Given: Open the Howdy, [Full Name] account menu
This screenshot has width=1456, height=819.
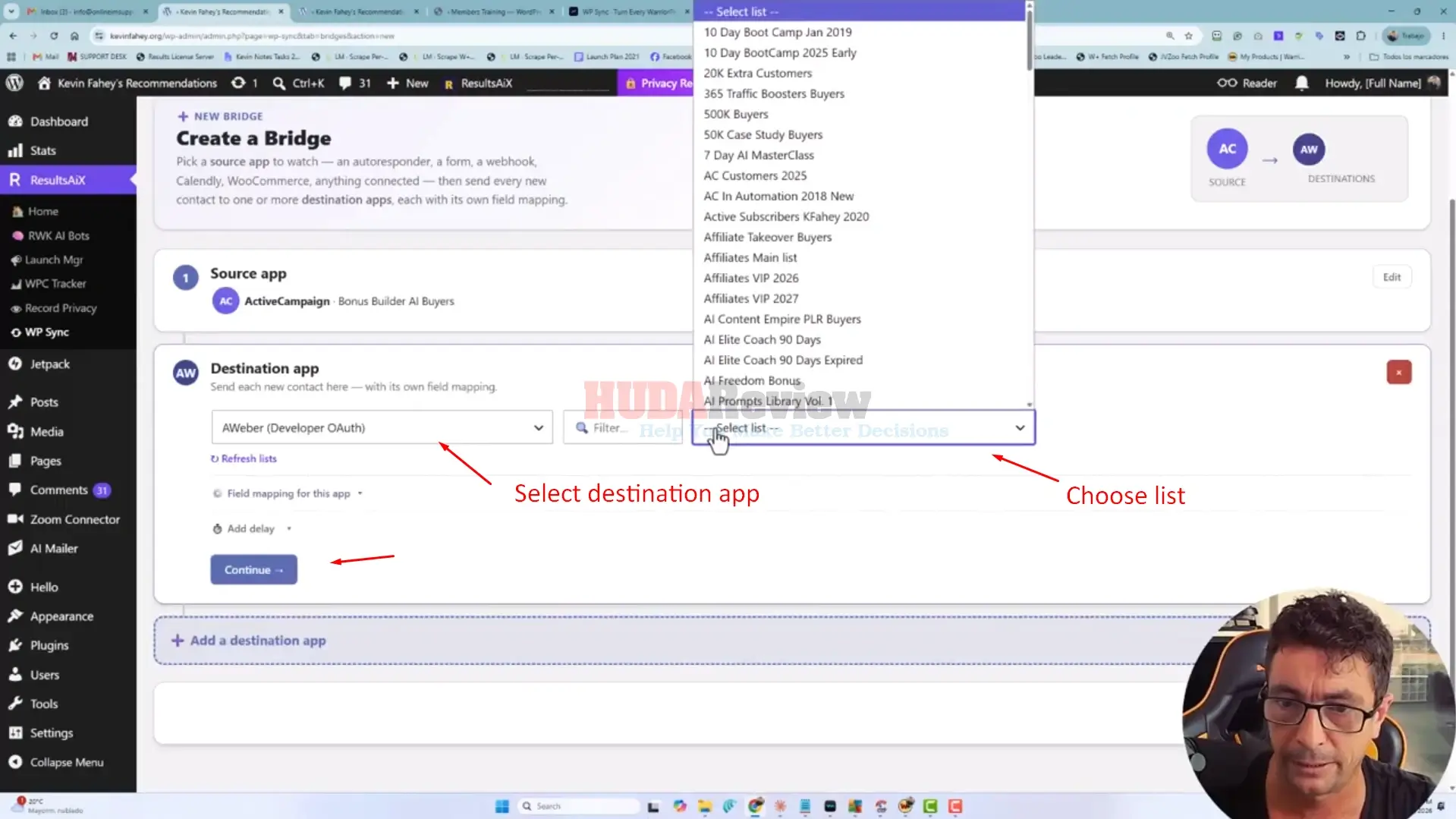Looking at the screenshot, I should (1382, 83).
